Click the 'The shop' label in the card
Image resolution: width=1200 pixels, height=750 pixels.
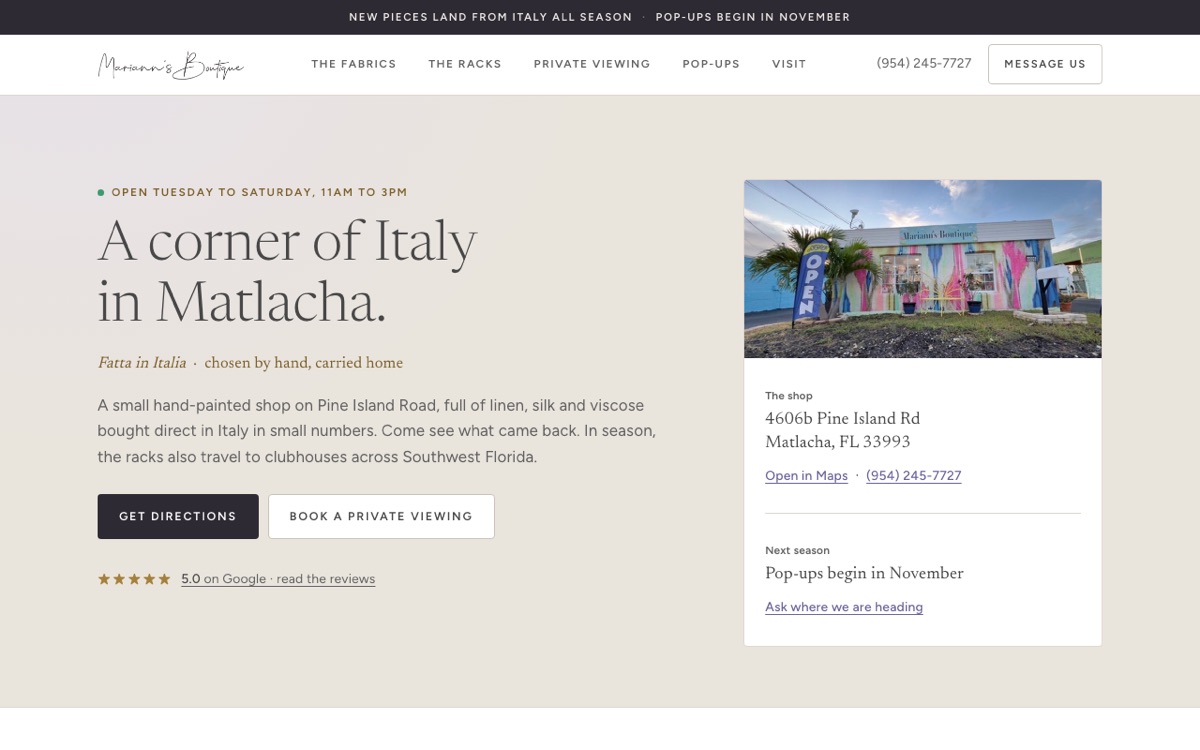(789, 396)
